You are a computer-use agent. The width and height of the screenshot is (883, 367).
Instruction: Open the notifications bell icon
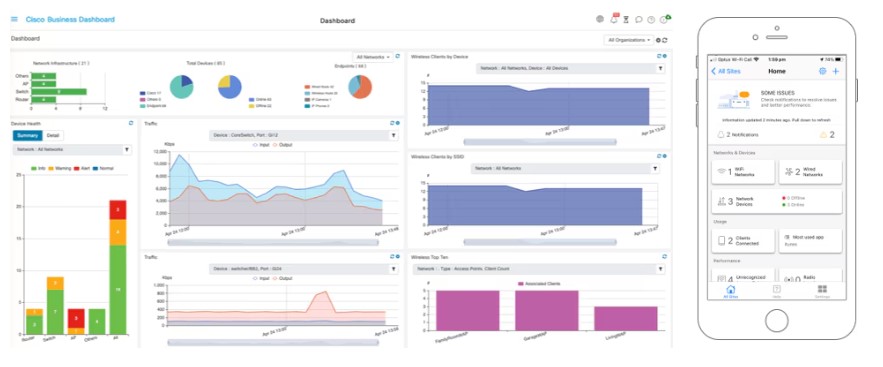(614, 19)
